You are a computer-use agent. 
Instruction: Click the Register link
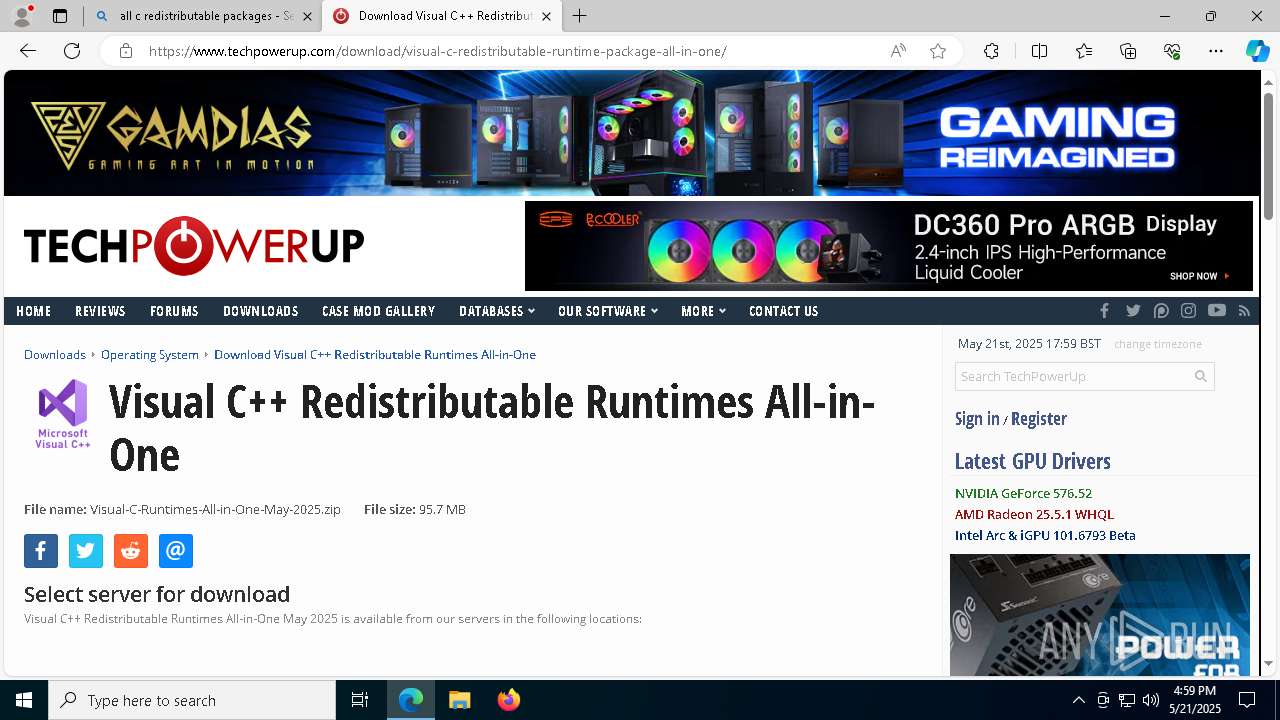point(1039,419)
